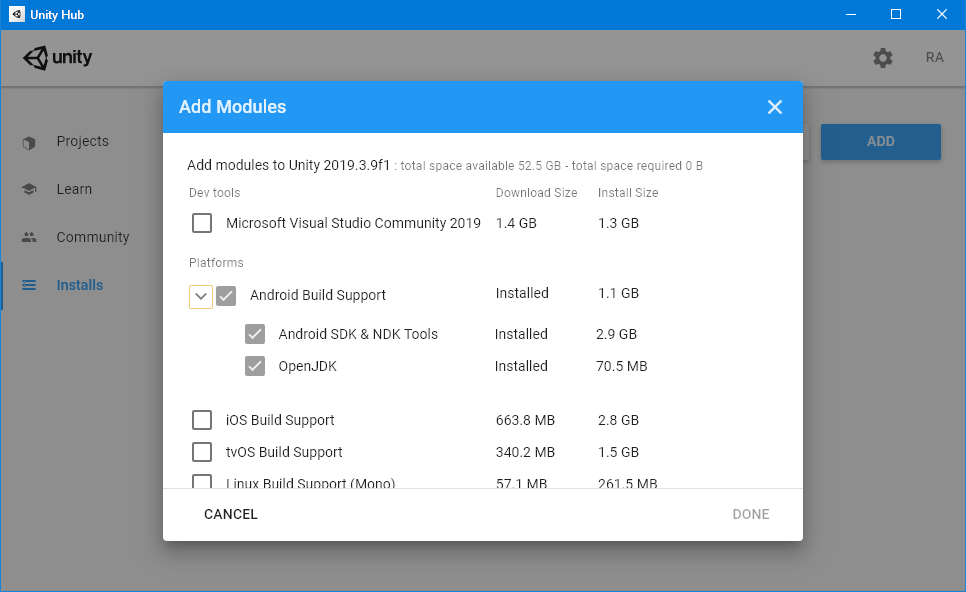Viewport: 966px width, 592px height.
Task: Click the Learn graduation cap icon
Action: (x=29, y=190)
